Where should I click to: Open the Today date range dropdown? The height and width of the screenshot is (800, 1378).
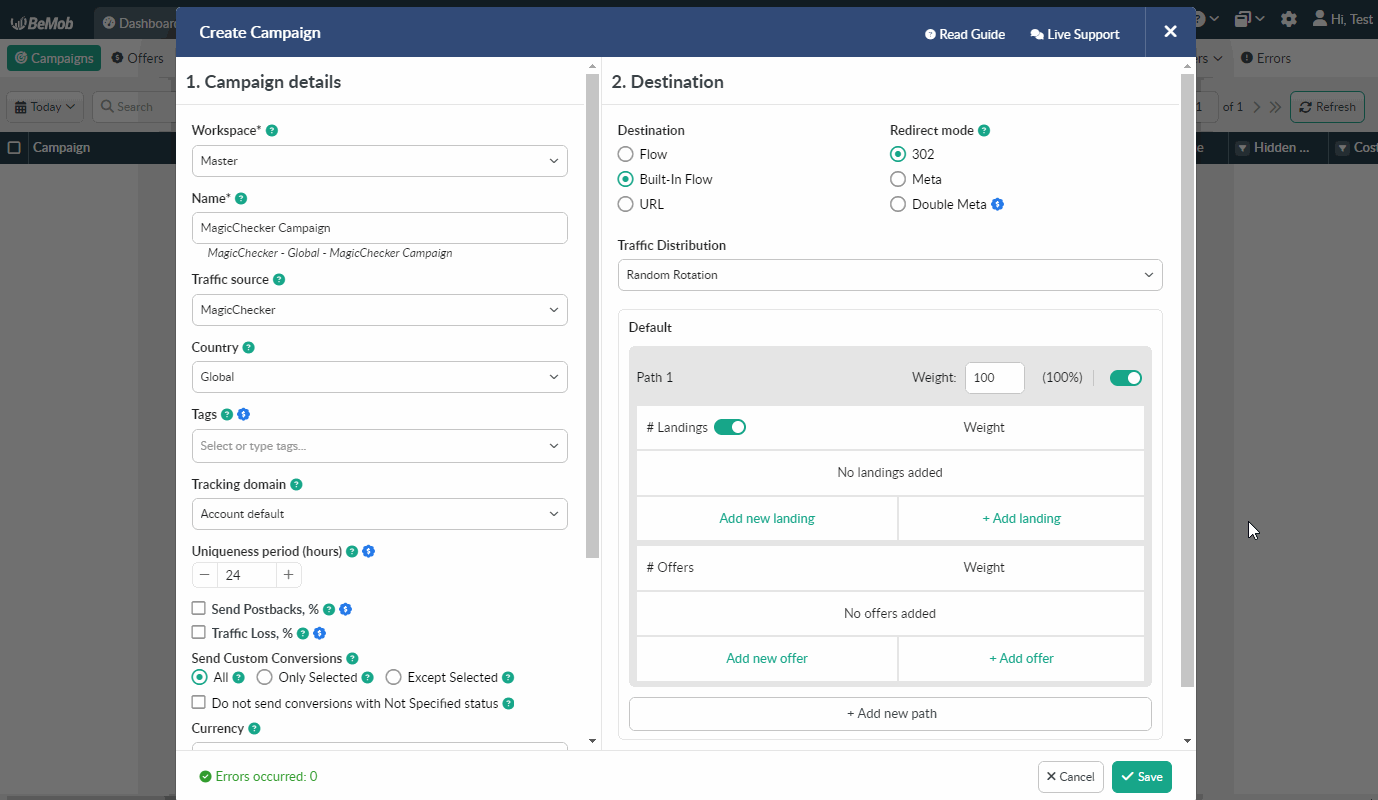pyautogui.click(x=46, y=107)
